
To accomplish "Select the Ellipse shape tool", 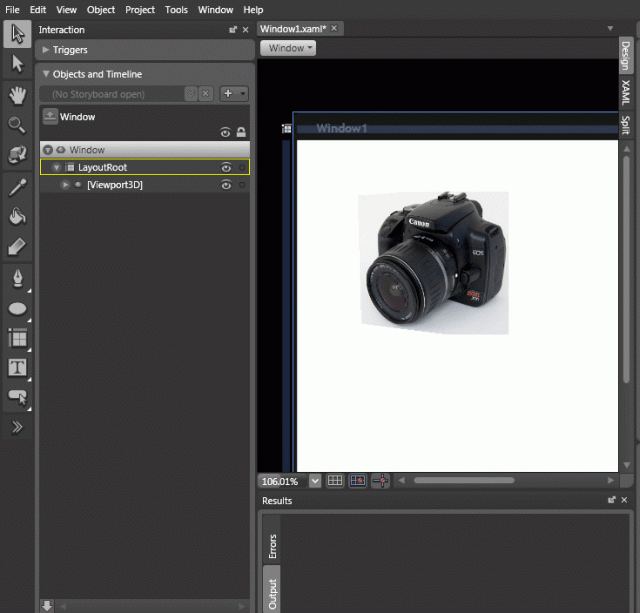I will (17, 308).
